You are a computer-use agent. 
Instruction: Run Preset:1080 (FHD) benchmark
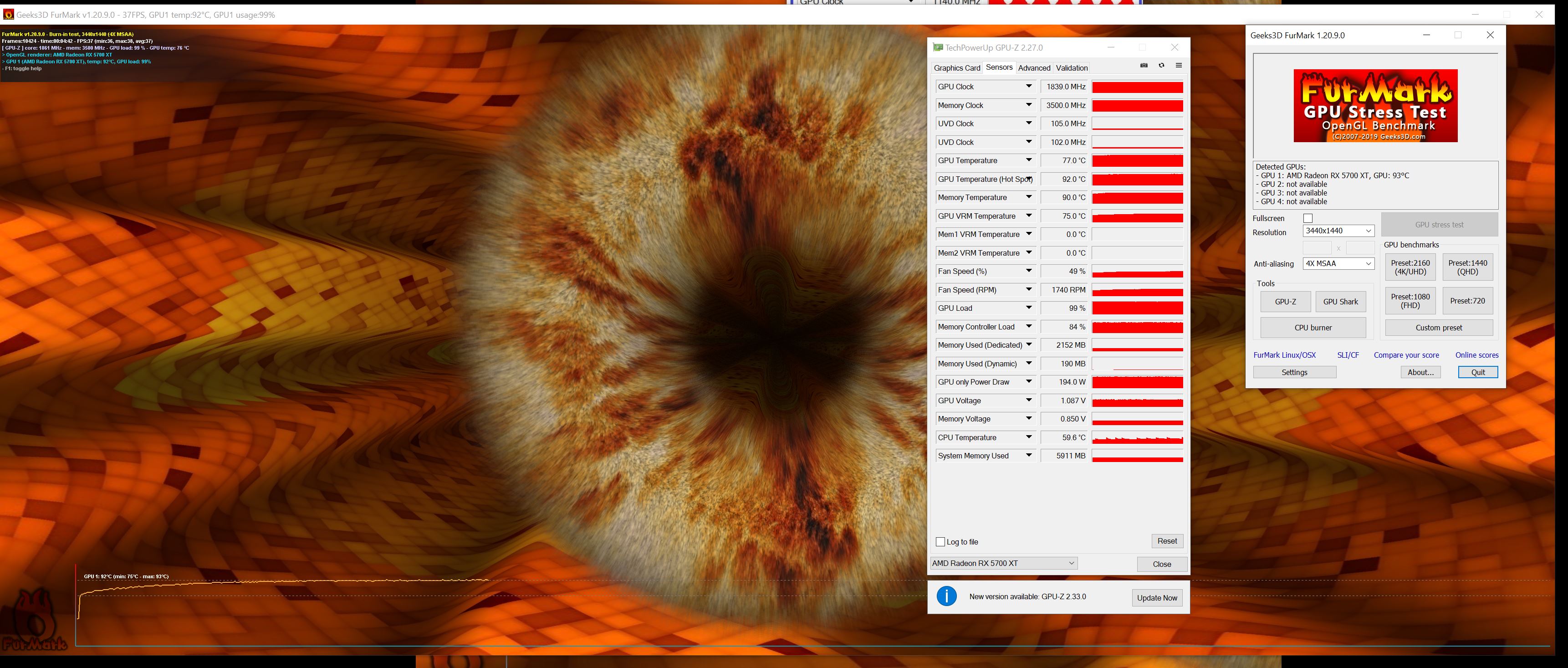pos(1410,301)
